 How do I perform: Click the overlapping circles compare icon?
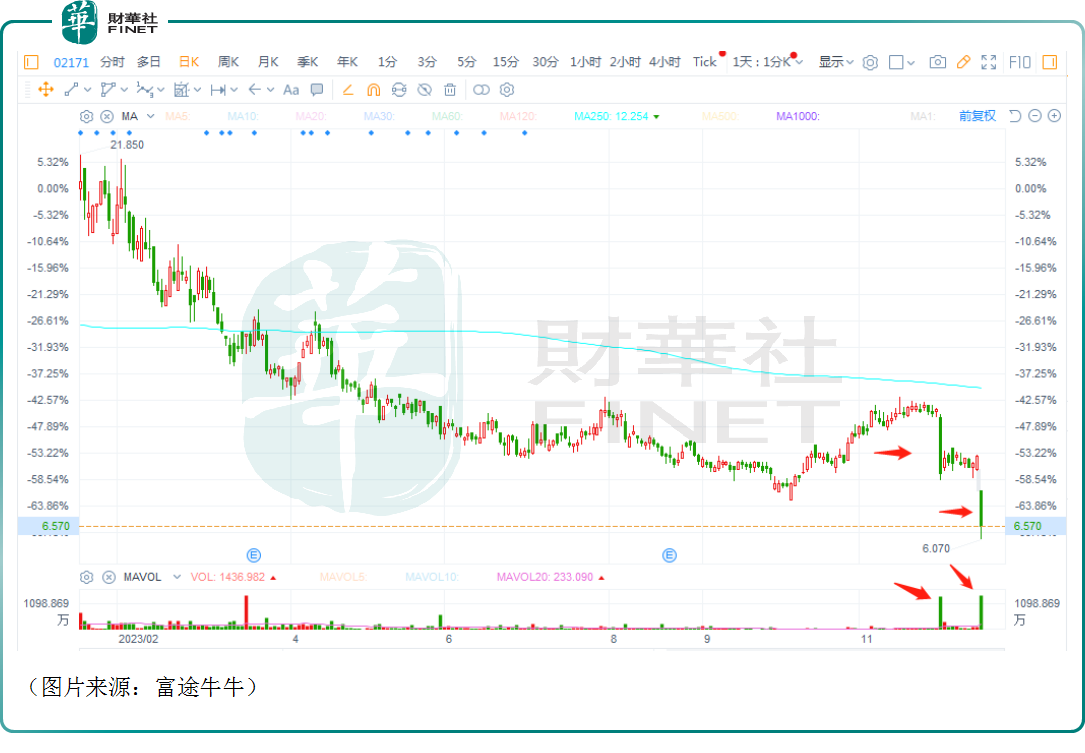point(481,89)
